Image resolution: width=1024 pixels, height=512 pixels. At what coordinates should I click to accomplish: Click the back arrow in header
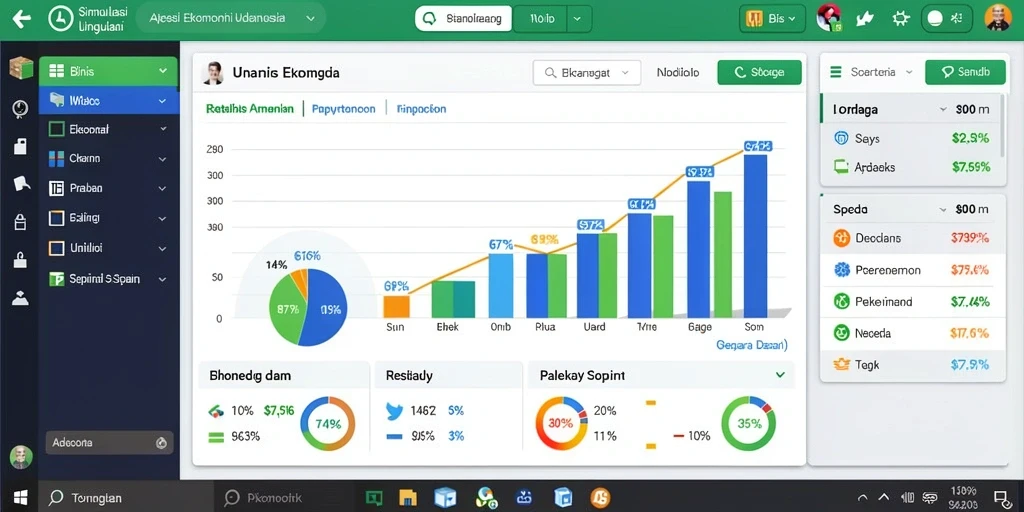click(x=22, y=18)
